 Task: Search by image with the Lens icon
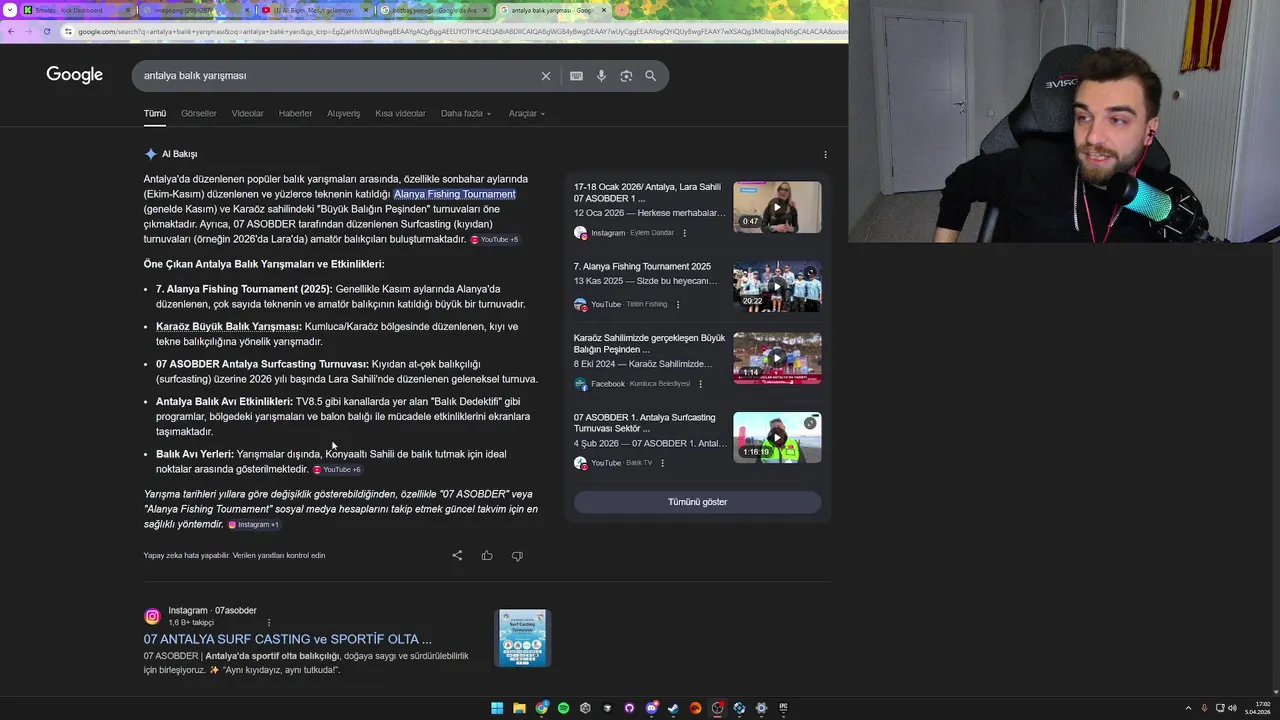click(x=626, y=76)
